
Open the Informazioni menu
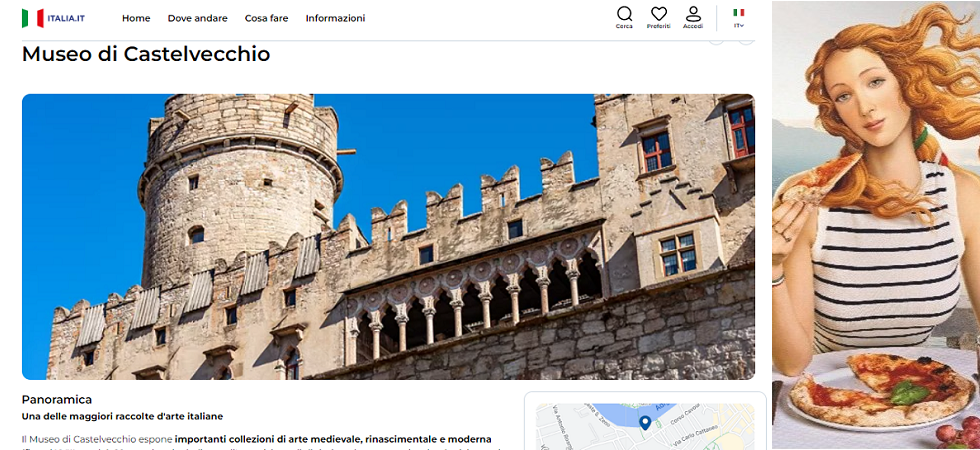pyautogui.click(x=335, y=18)
